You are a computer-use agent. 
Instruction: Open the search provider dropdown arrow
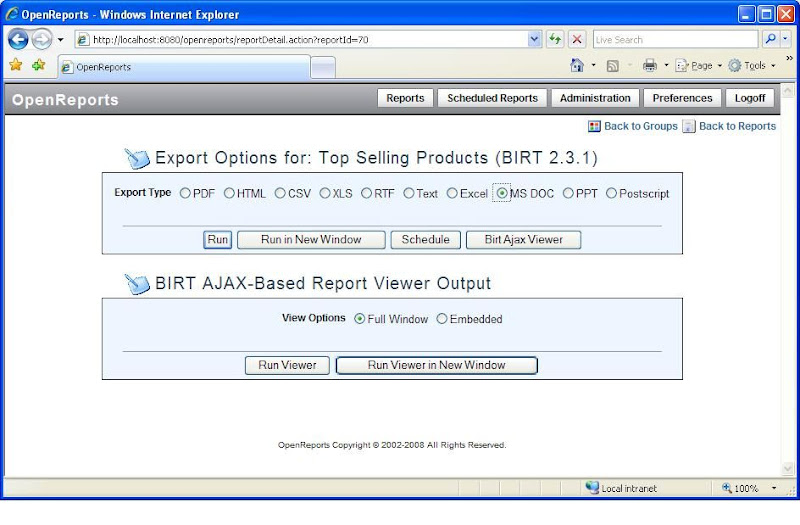785,39
